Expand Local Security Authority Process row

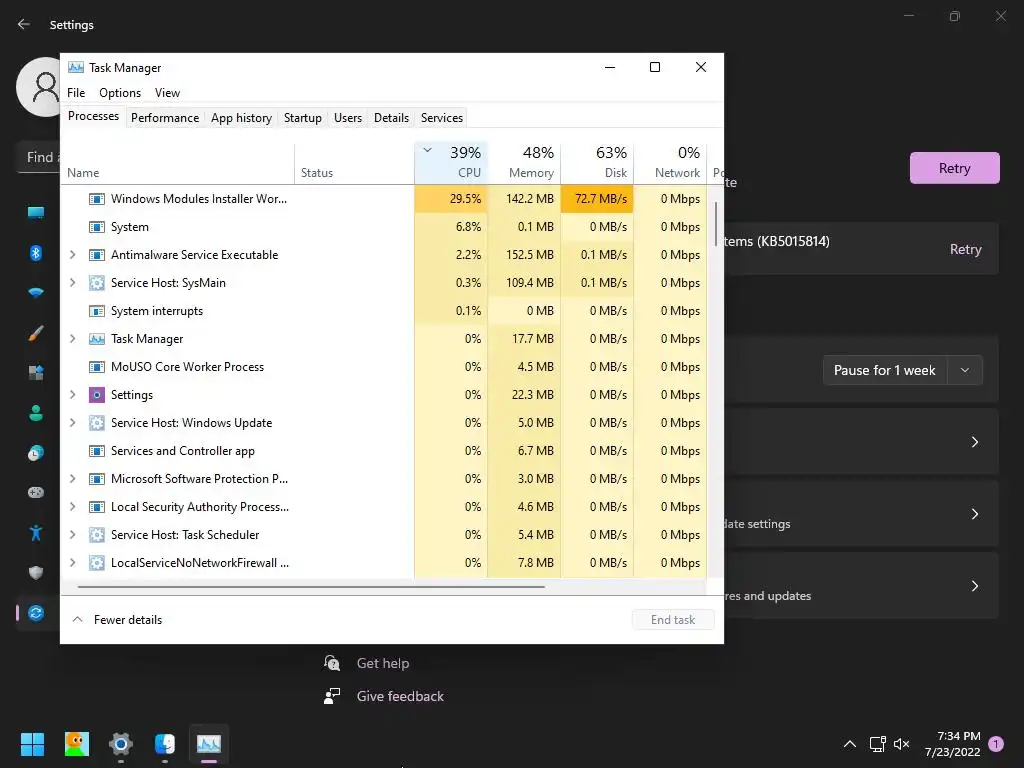pos(72,507)
